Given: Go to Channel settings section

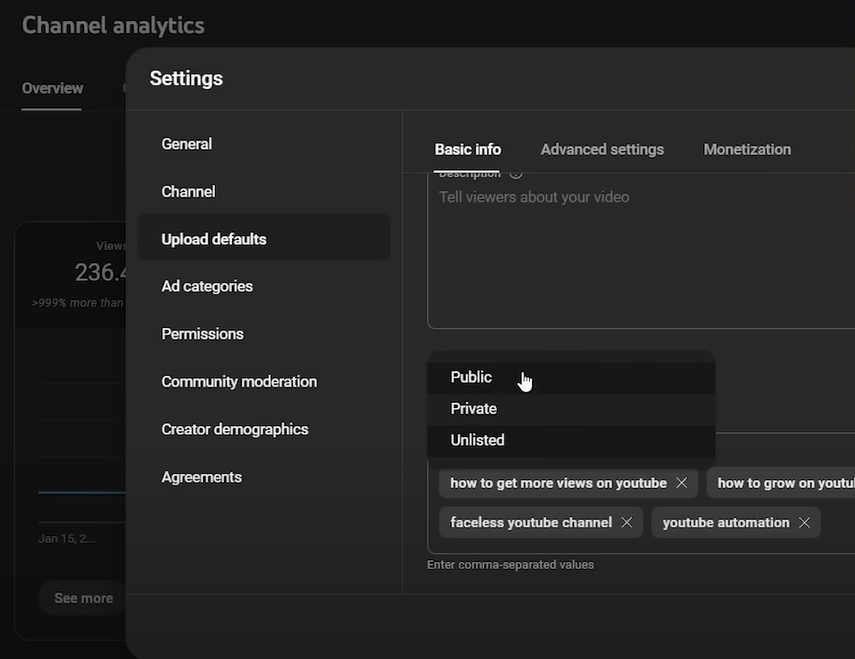Looking at the screenshot, I should 188,192.
